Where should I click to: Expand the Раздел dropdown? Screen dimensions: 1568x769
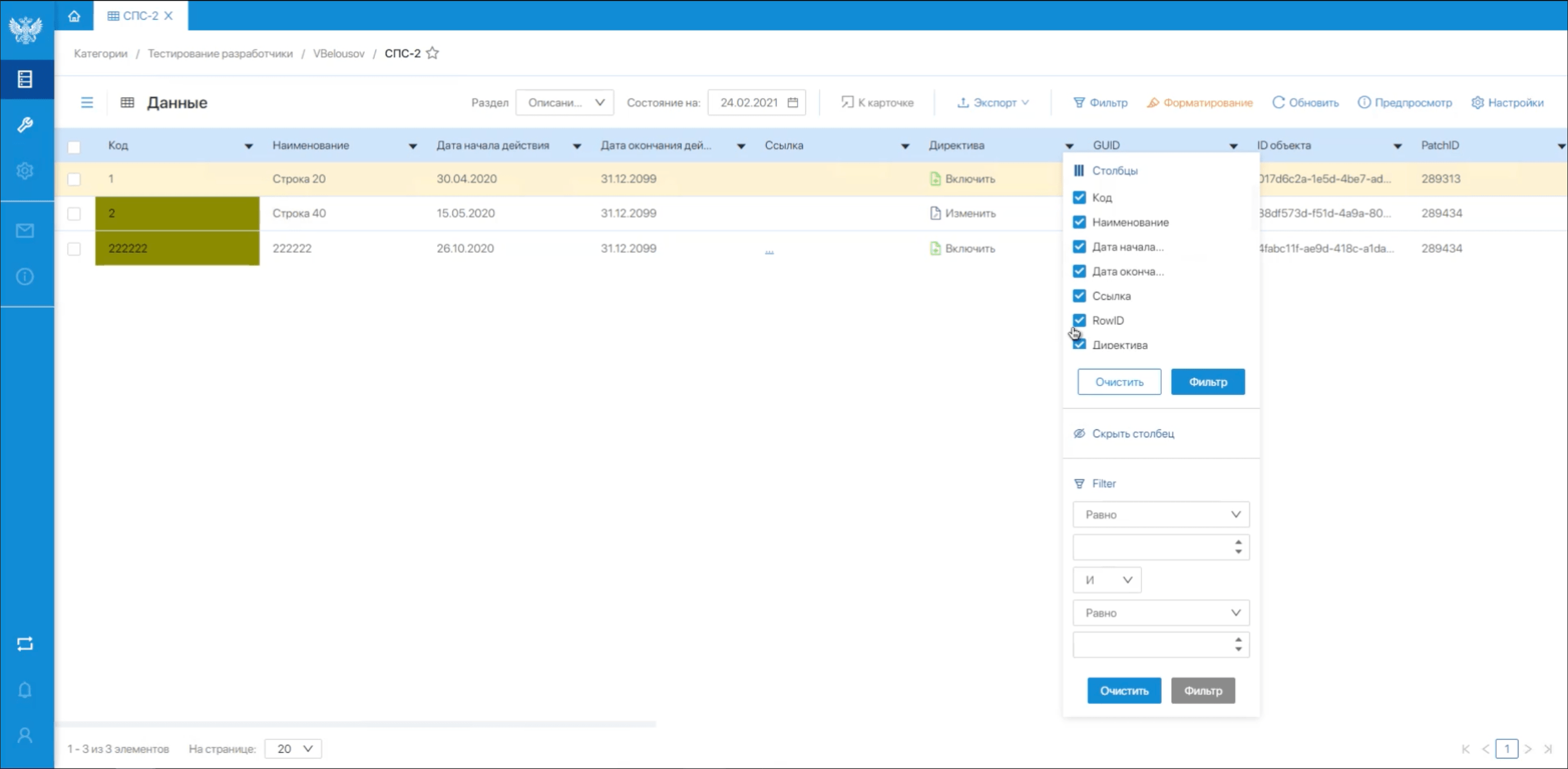(564, 102)
